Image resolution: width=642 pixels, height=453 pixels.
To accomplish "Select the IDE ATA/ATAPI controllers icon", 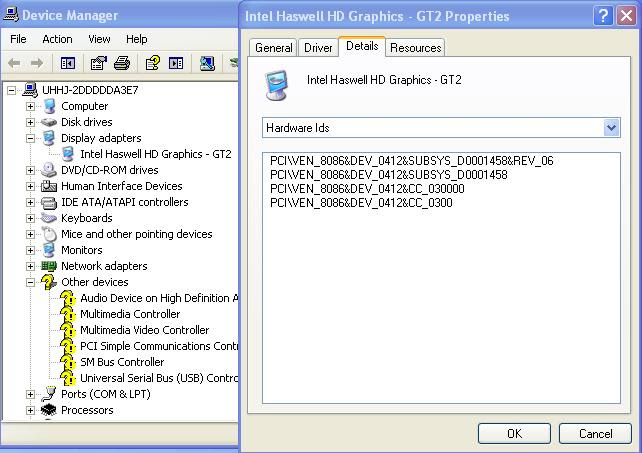I will [49, 202].
